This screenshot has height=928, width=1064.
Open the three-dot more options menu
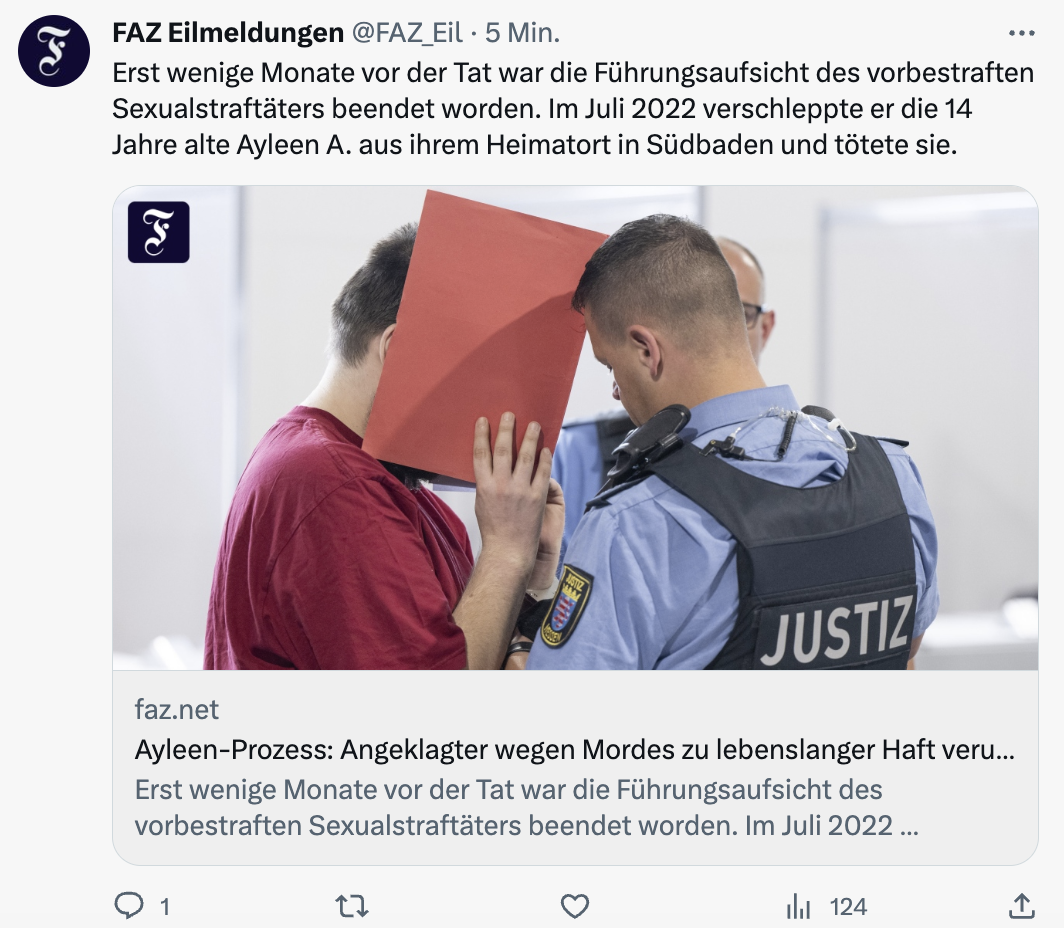(x=1021, y=33)
